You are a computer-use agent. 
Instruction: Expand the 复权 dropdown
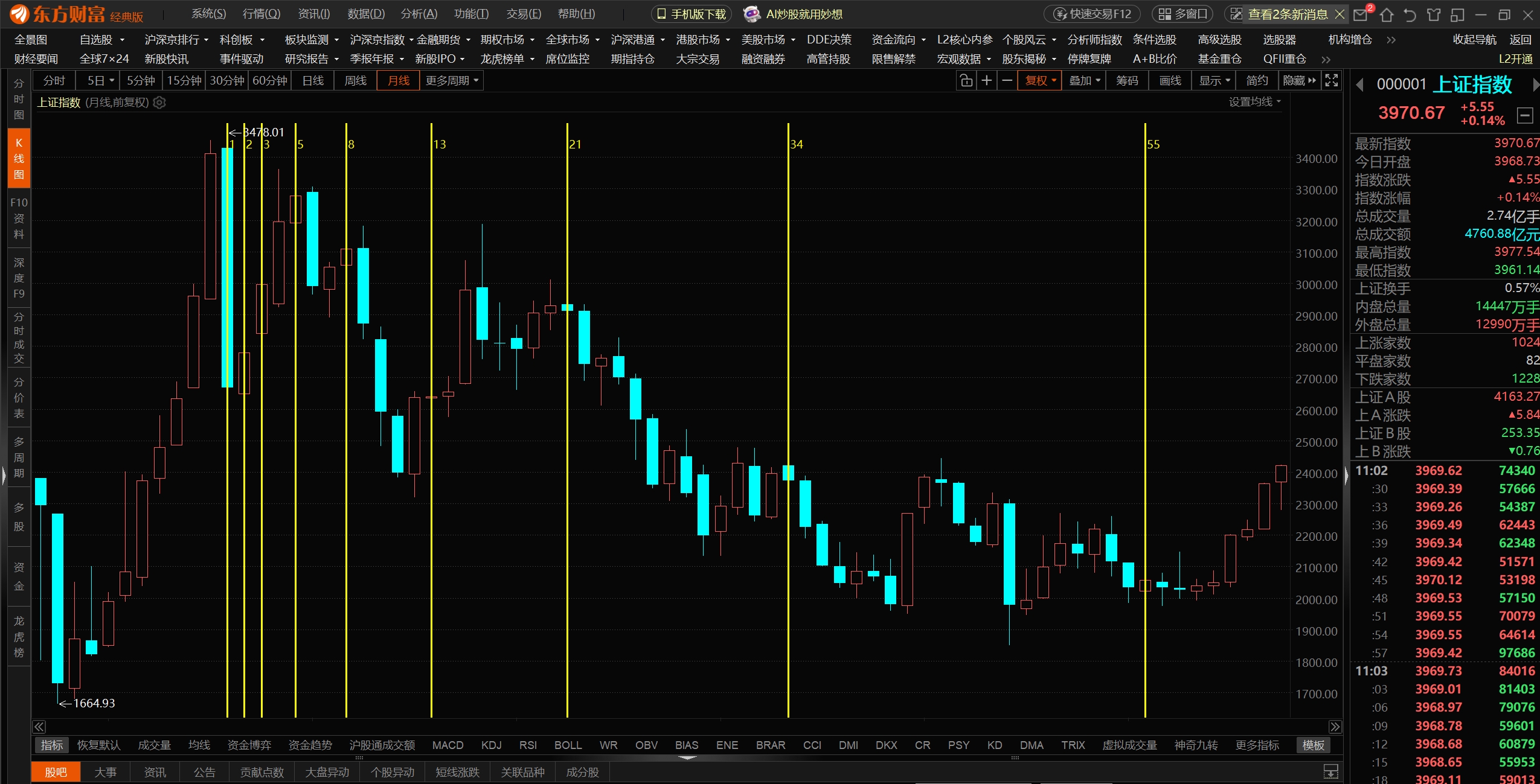(1040, 81)
